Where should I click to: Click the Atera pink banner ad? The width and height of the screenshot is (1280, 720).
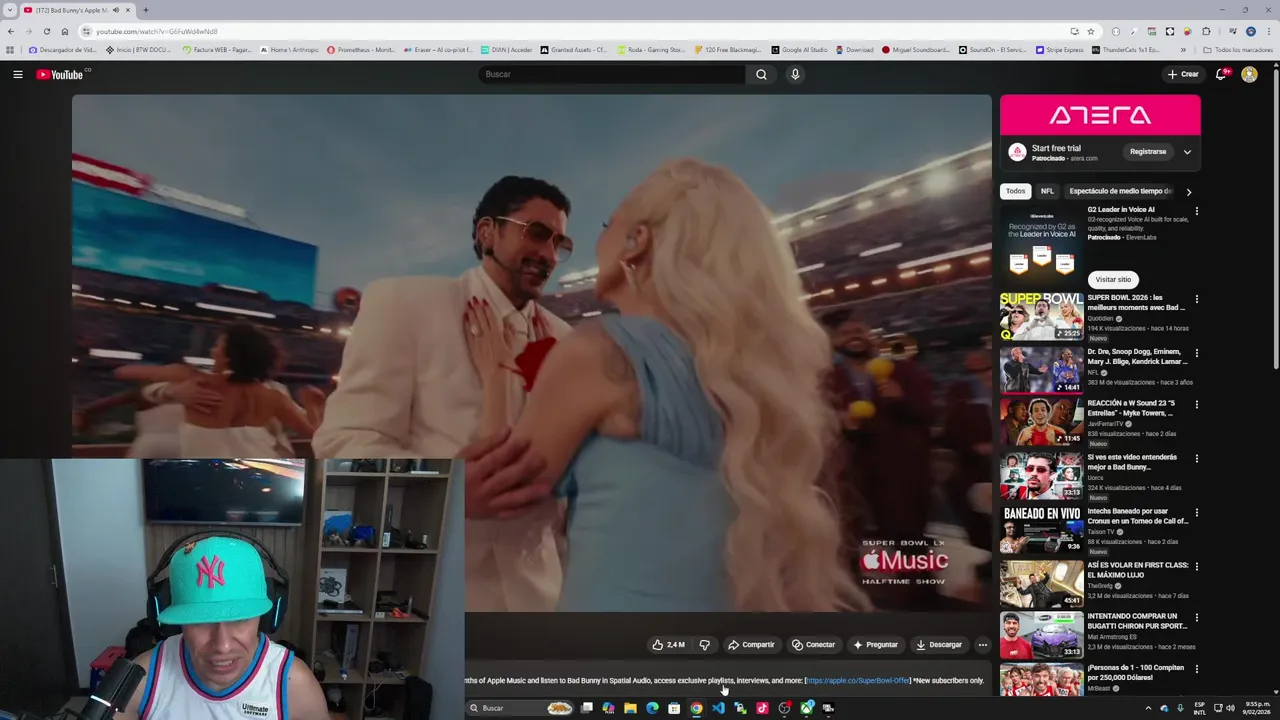[x=1100, y=115]
